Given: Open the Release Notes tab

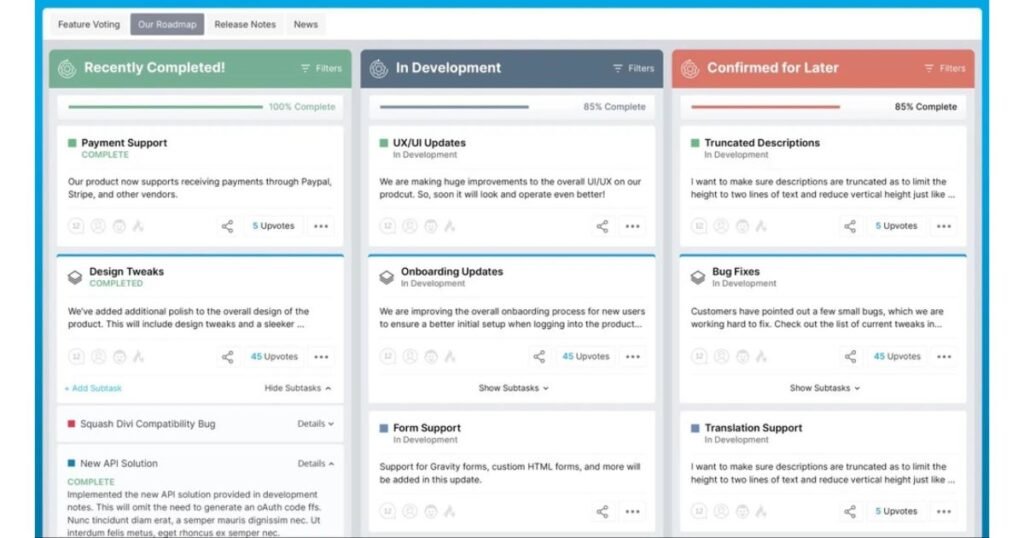Looking at the screenshot, I should [x=245, y=24].
